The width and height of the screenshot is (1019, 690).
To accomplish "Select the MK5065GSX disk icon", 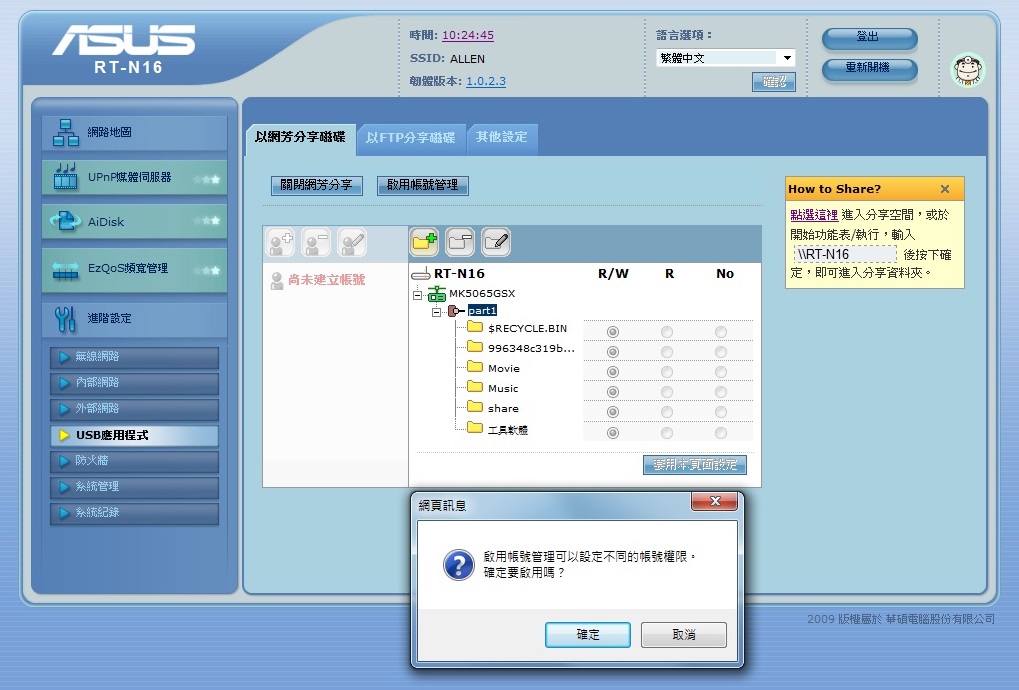I will tap(437, 294).
